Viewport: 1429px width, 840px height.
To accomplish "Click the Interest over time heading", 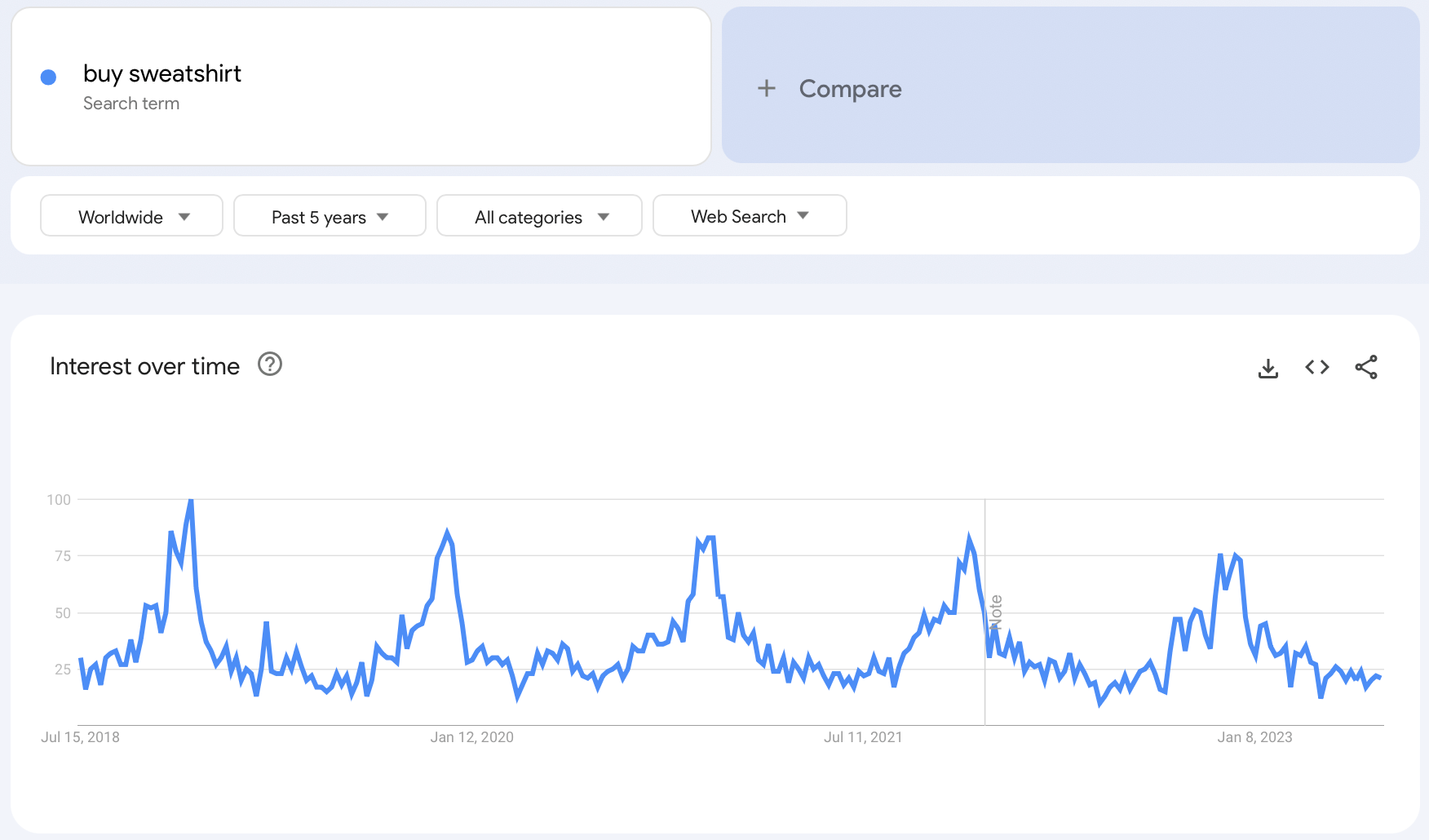I will point(144,366).
